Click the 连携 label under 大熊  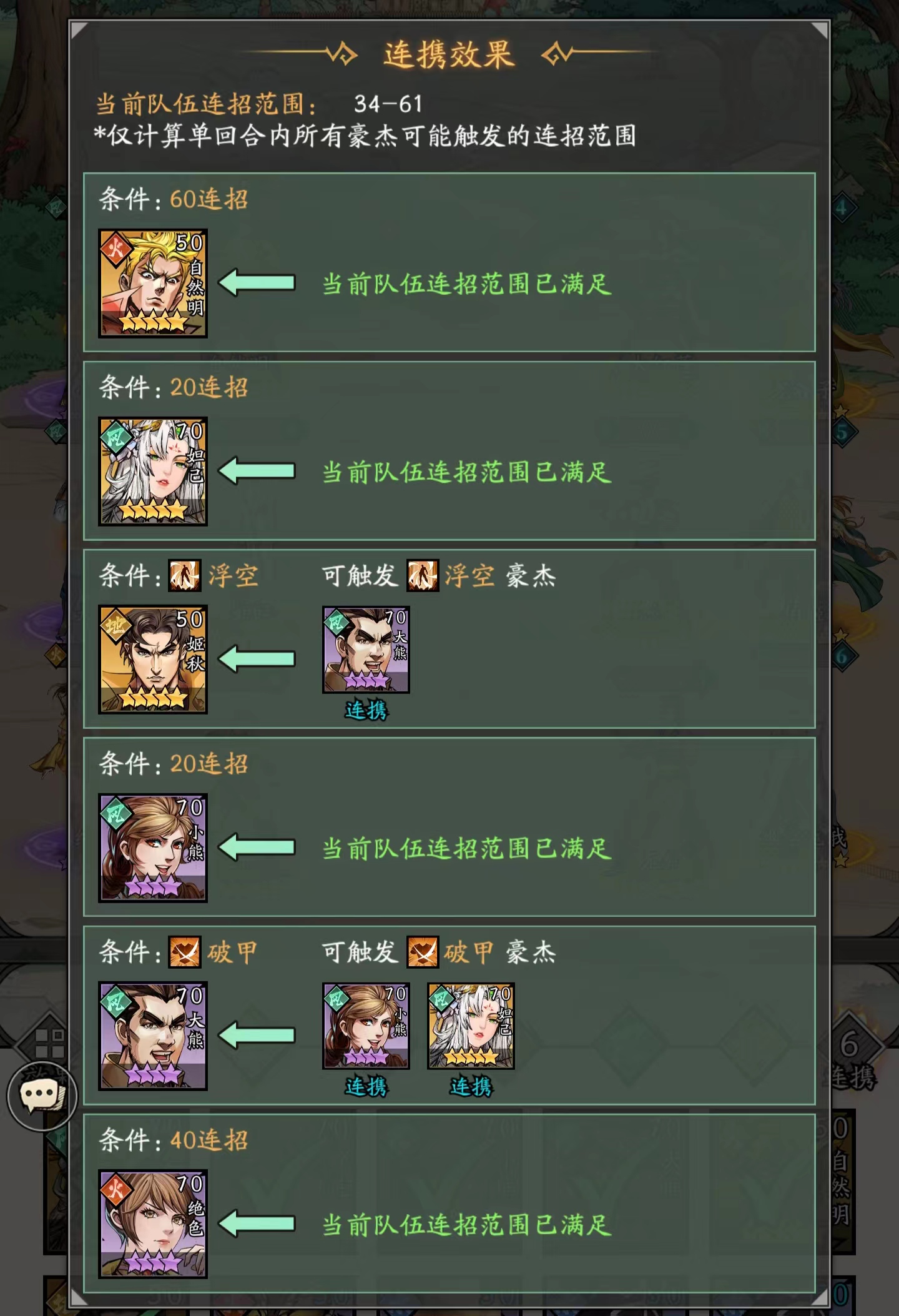[366, 710]
